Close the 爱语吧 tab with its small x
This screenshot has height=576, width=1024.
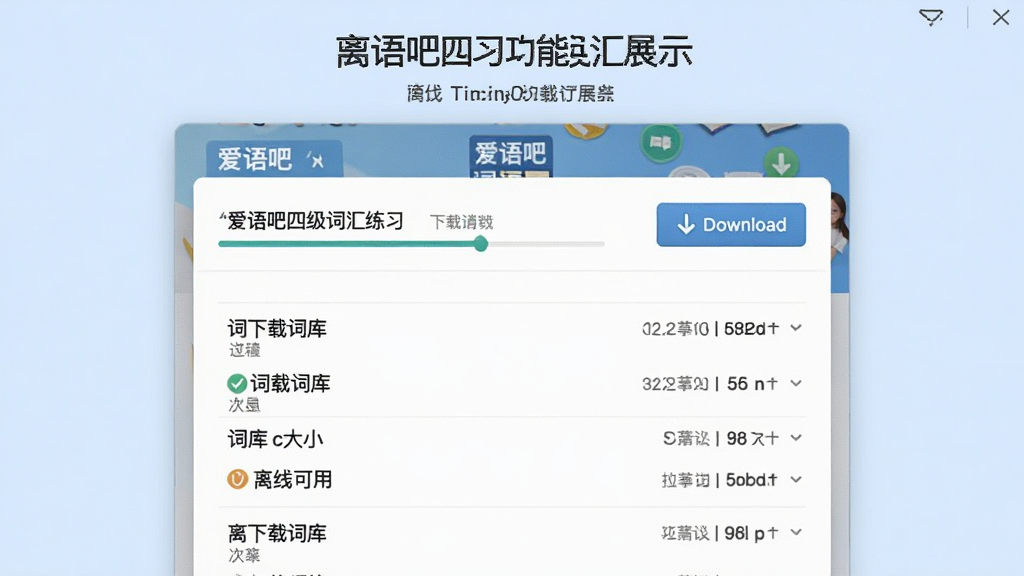317,161
